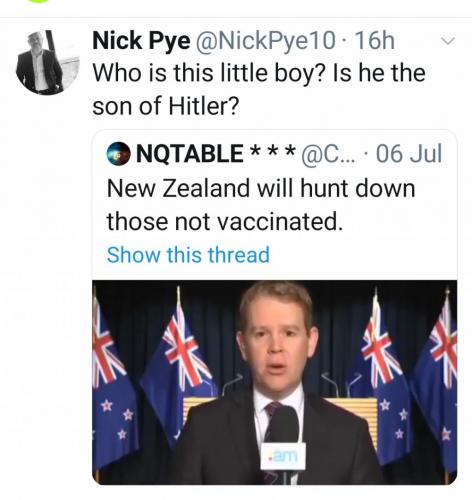The width and height of the screenshot is (472, 500).
Task: Open the small NQTABLE profile avatar
Action: click(118, 154)
